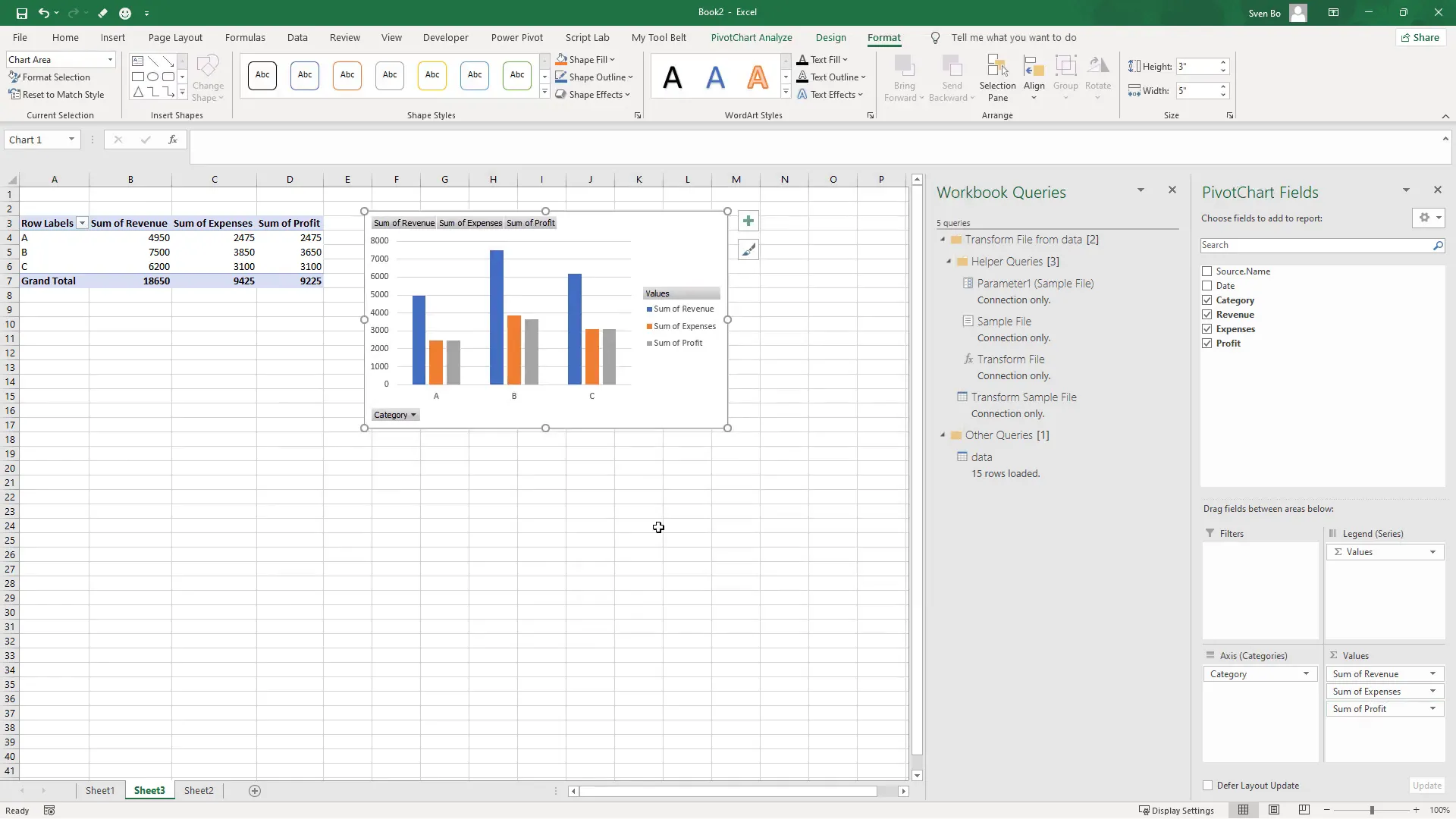This screenshot has height=819, width=1456.
Task: Click the Update button
Action: click(1427, 786)
